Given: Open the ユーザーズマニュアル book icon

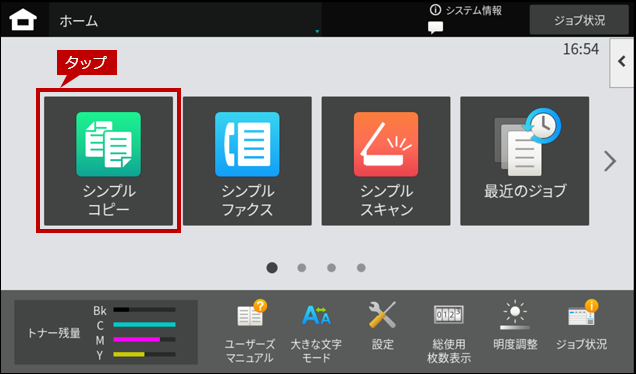Looking at the screenshot, I should (250, 332).
